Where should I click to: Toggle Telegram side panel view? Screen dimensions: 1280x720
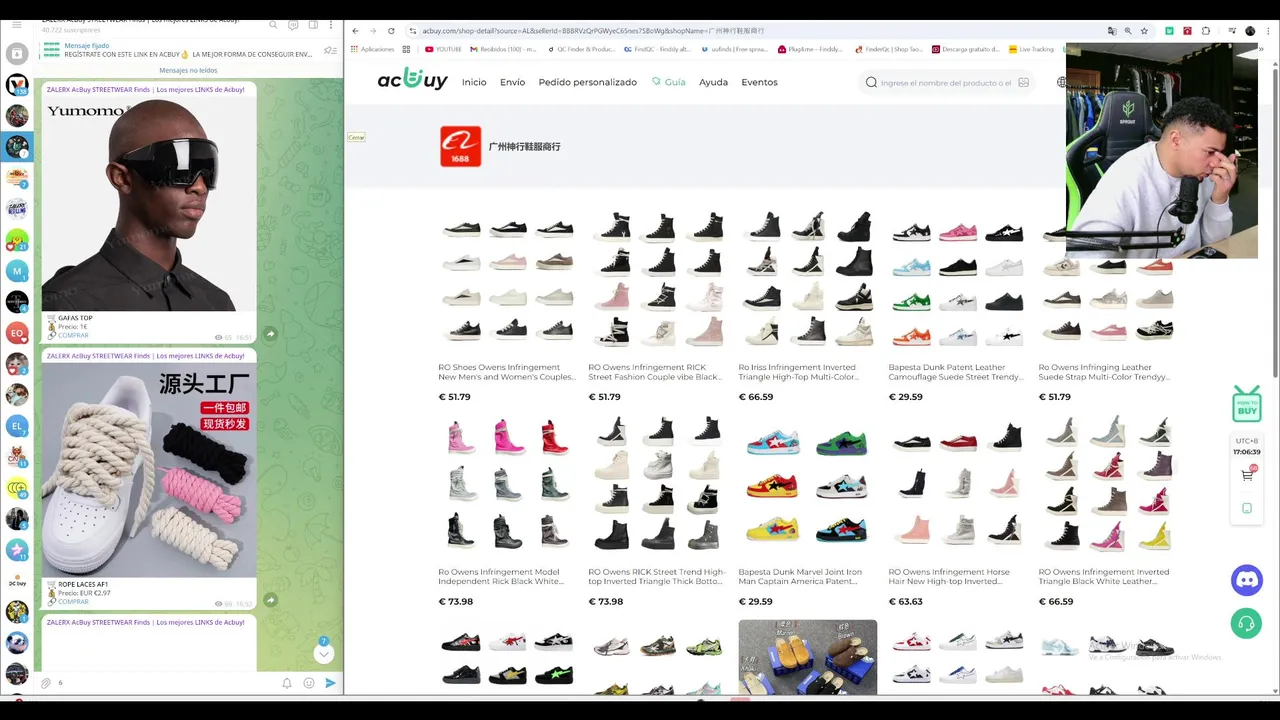click(x=313, y=25)
